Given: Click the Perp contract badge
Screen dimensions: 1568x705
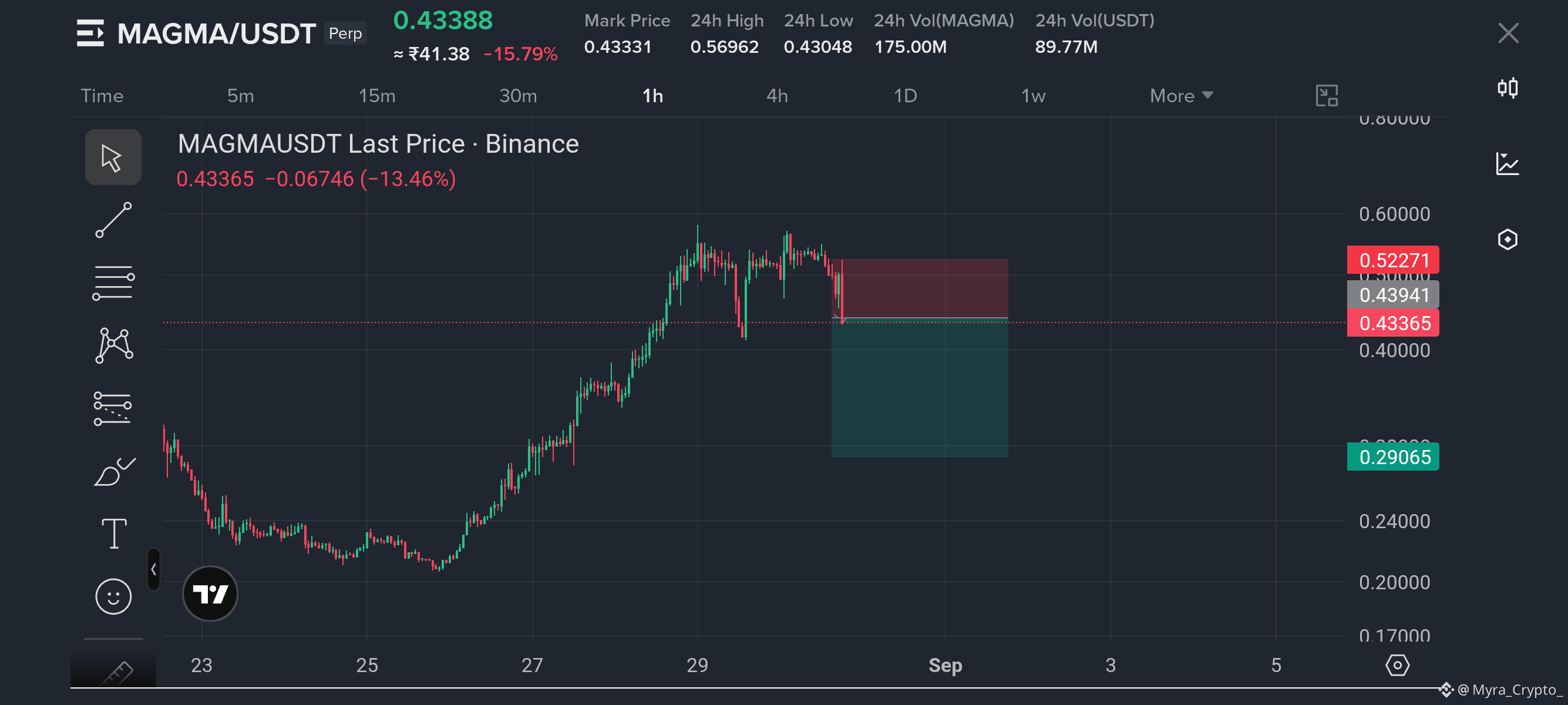Looking at the screenshot, I should 345,33.
